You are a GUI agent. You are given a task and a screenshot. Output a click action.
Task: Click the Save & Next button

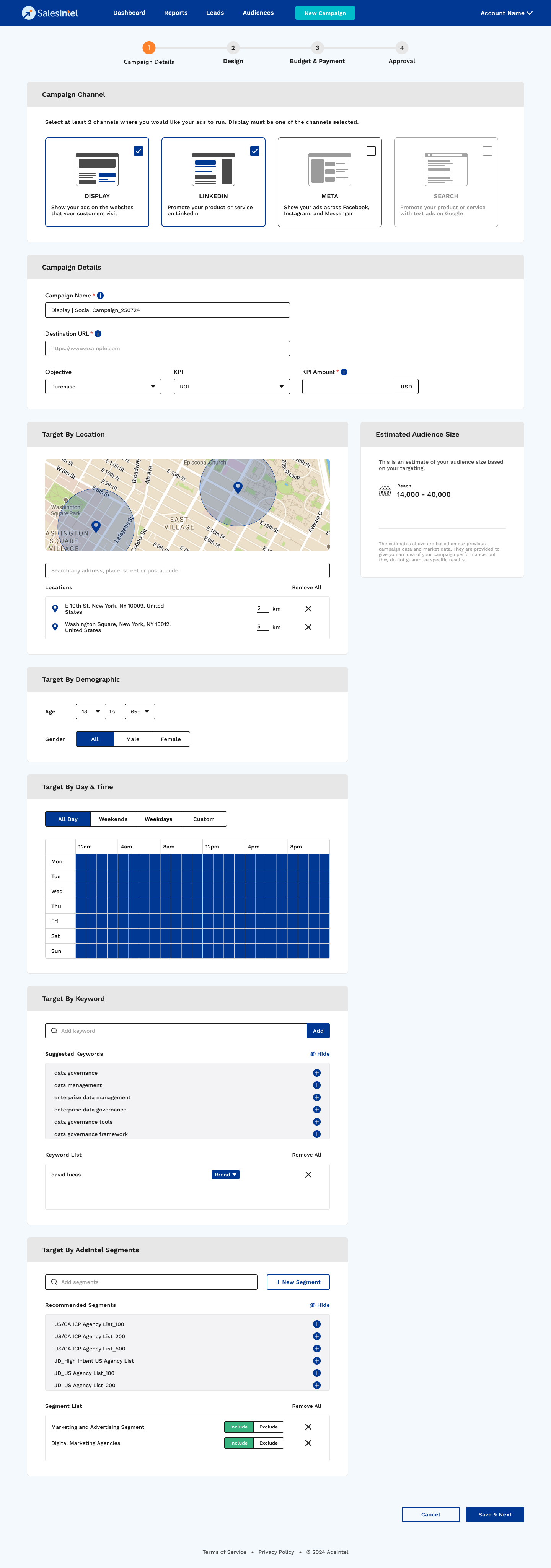[494, 1514]
